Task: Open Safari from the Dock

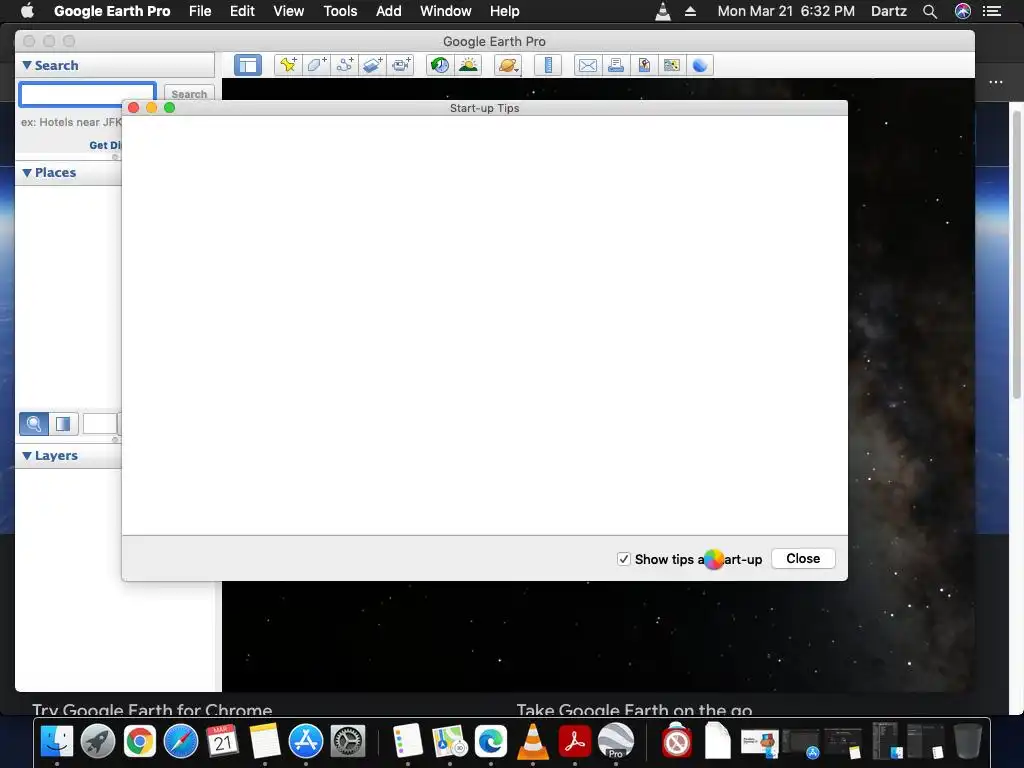Action: click(181, 741)
